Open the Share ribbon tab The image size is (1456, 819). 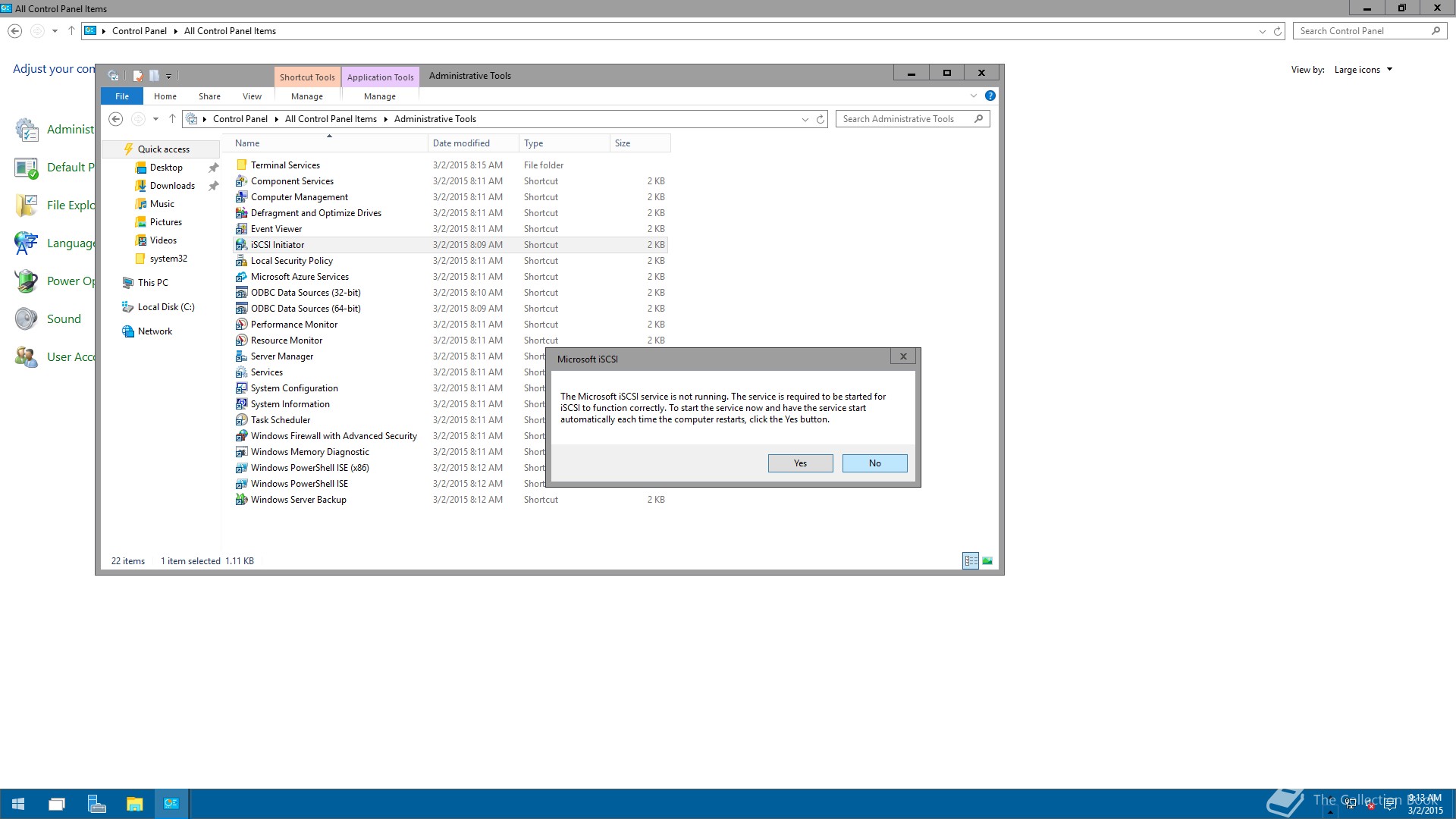209,96
